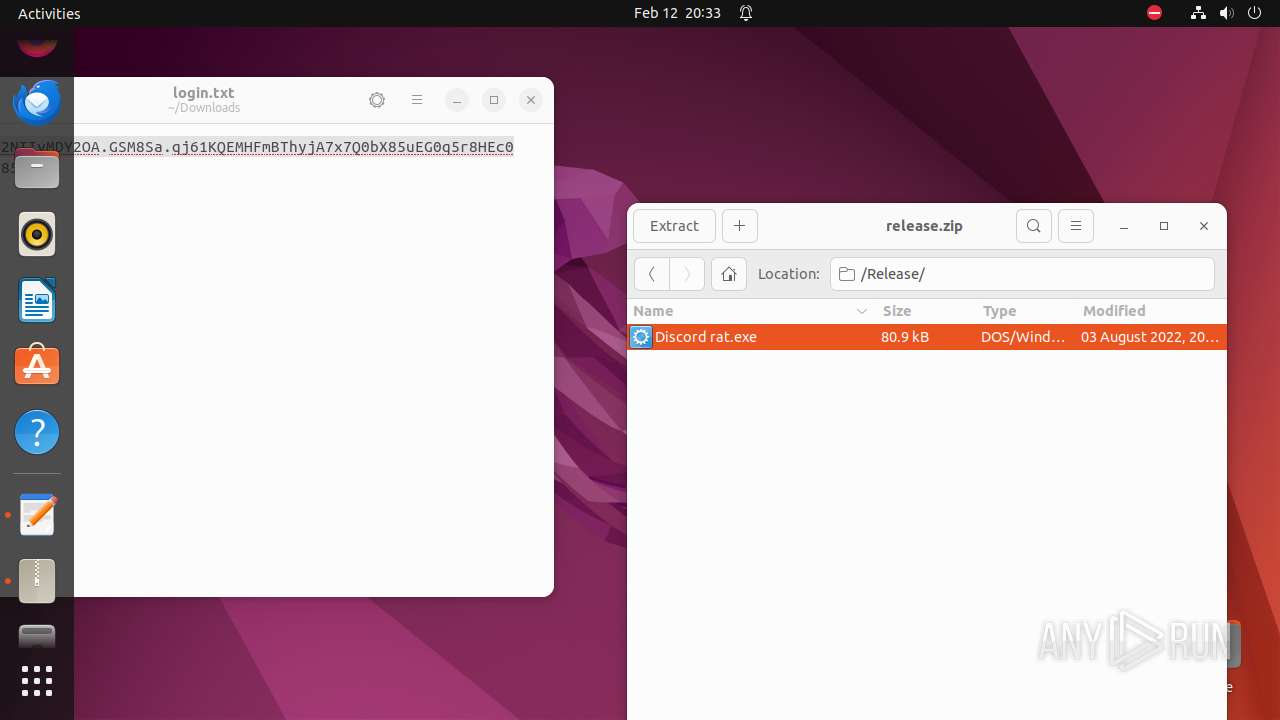Close the login.txt editor window
The image size is (1280, 720).
point(531,100)
